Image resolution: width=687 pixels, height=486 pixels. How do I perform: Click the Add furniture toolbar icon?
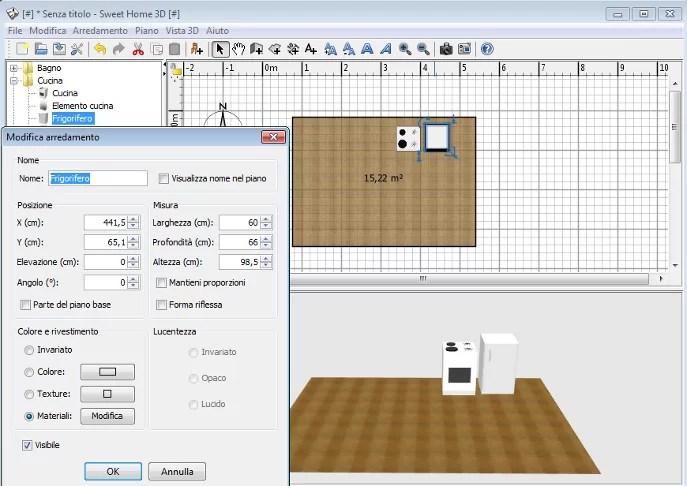click(x=196, y=49)
